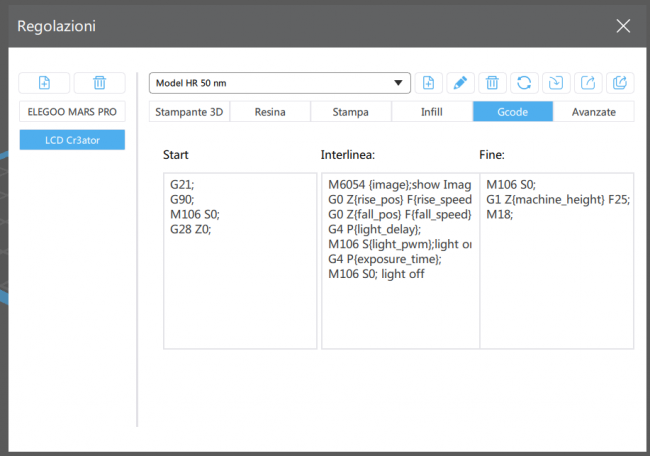650x456 pixels.
Task: Click inside the Fine gcode text box
Action: click(557, 280)
